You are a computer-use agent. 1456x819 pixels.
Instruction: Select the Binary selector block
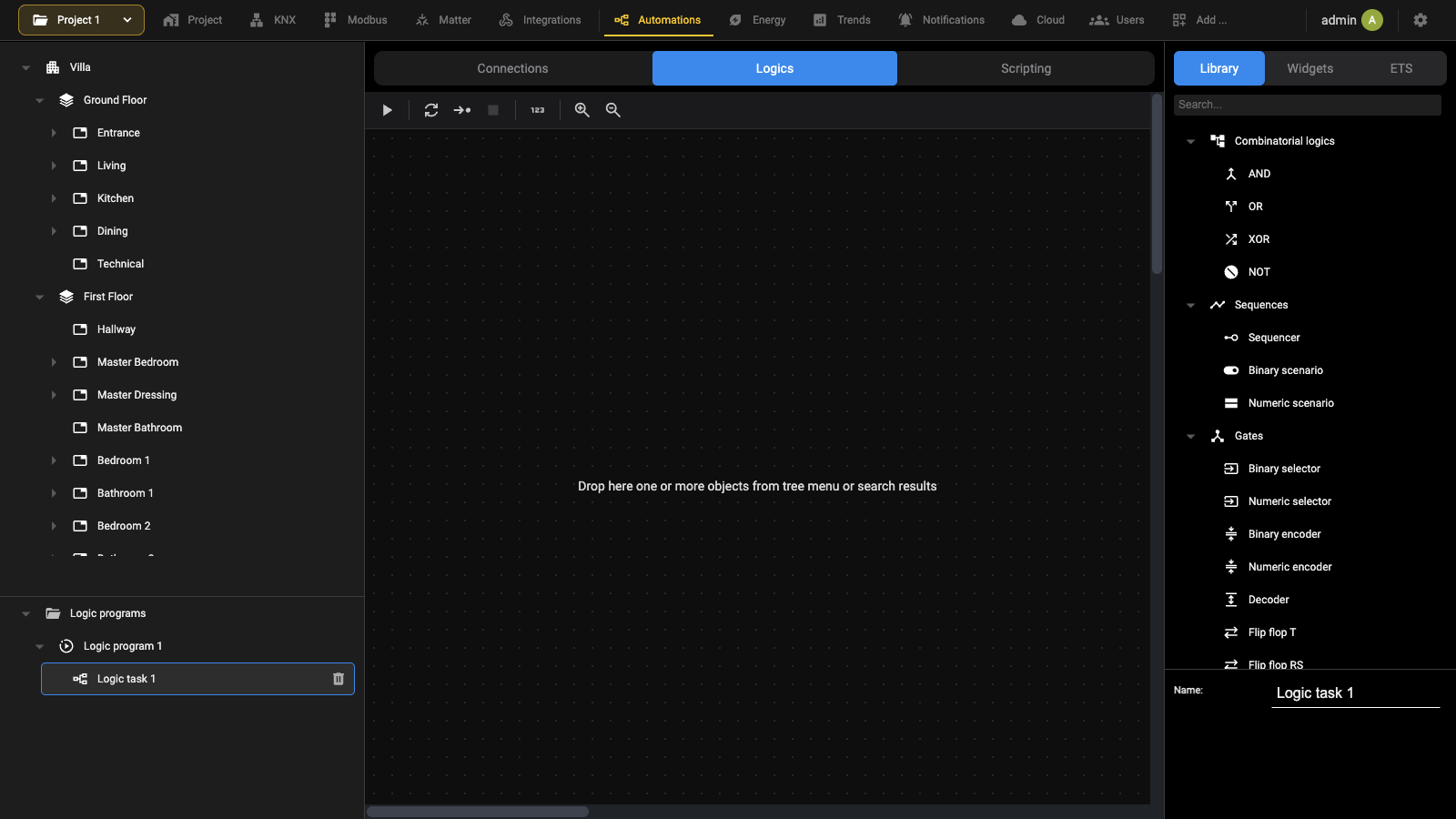1284,469
